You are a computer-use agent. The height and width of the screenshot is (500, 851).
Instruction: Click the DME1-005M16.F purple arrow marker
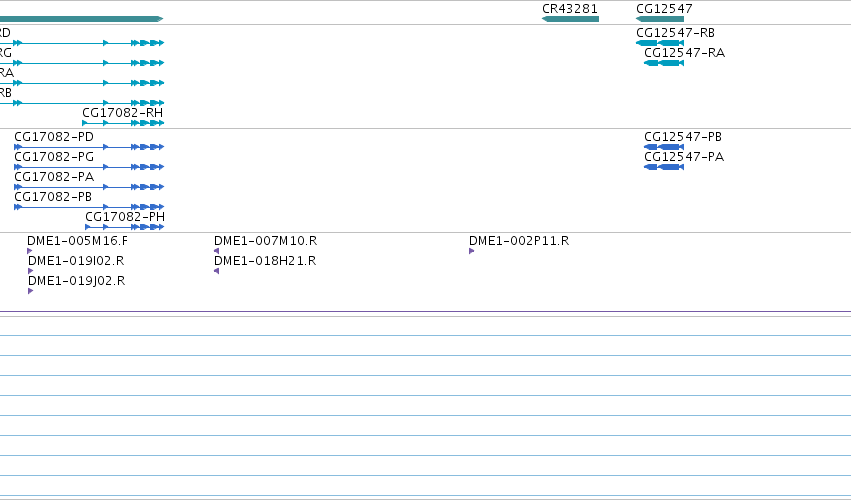coord(29,251)
